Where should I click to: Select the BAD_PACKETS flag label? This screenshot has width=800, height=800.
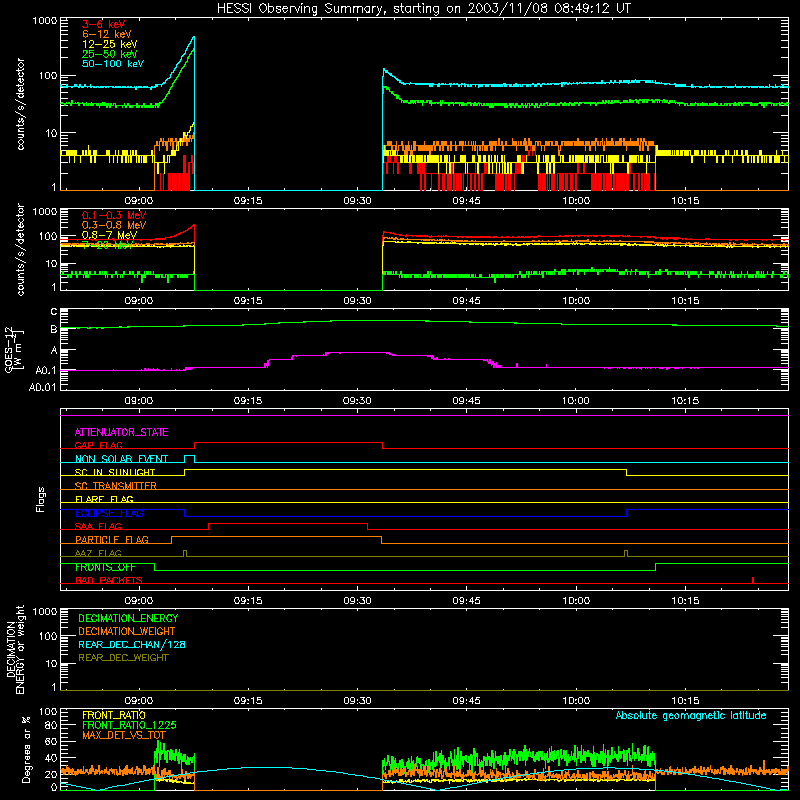pyautogui.click(x=109, y=580)
